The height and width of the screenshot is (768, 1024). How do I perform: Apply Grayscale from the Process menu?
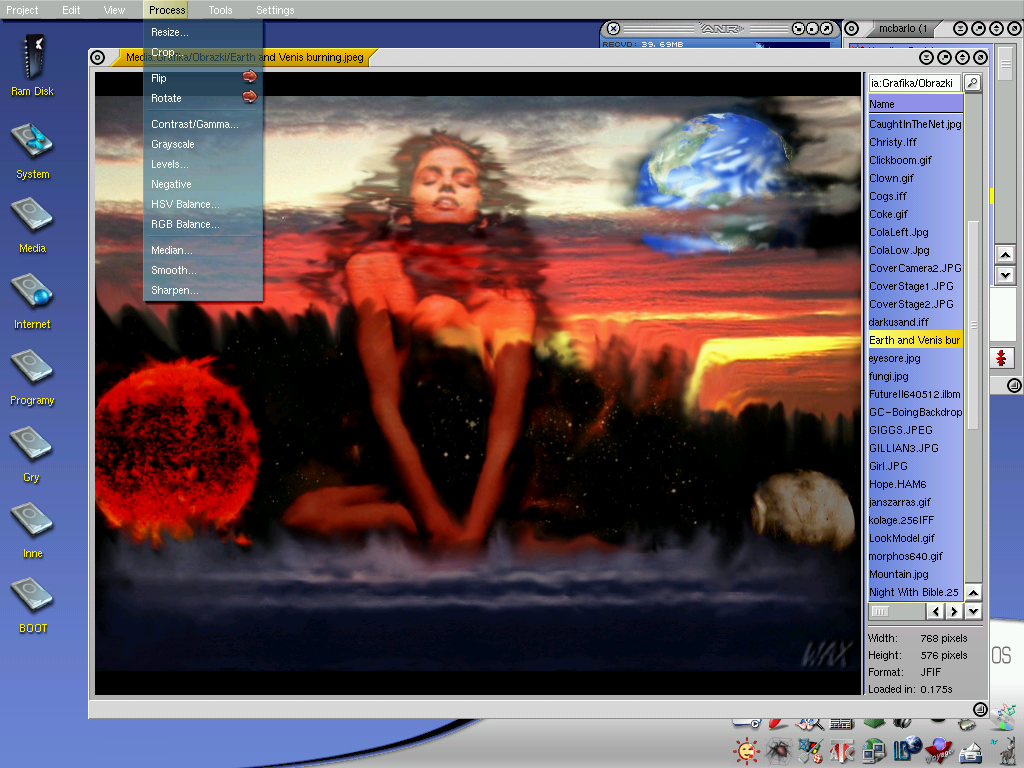(x=203, y=144)
